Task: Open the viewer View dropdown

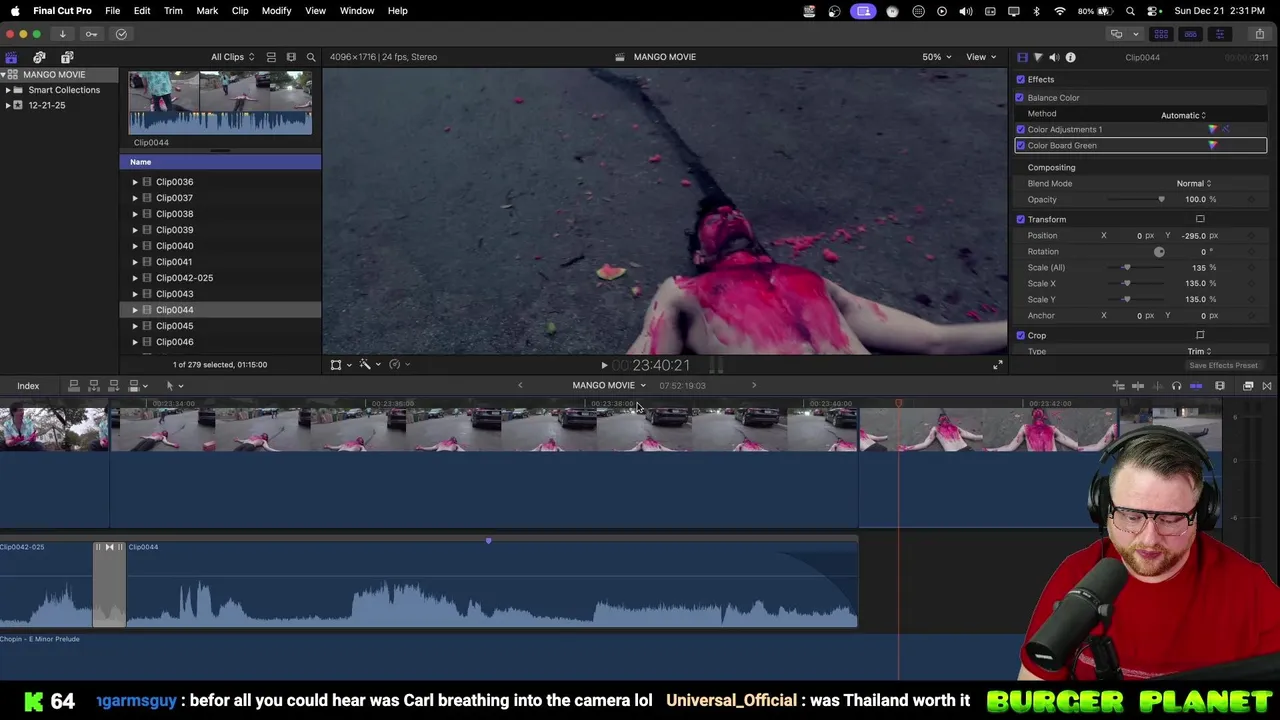Action: click(x=980, y=57)
